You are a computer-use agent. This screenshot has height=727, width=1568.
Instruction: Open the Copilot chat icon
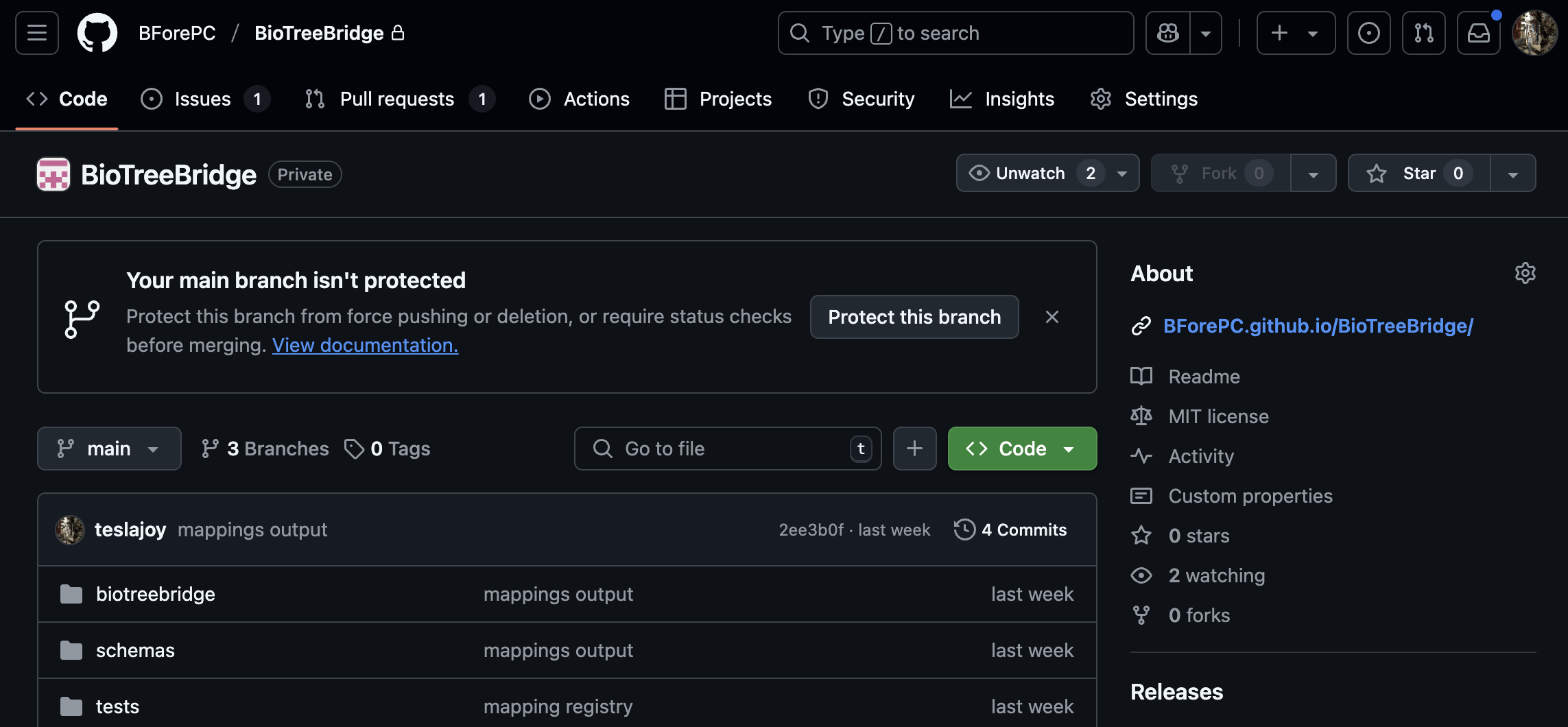pos(1168,33)
